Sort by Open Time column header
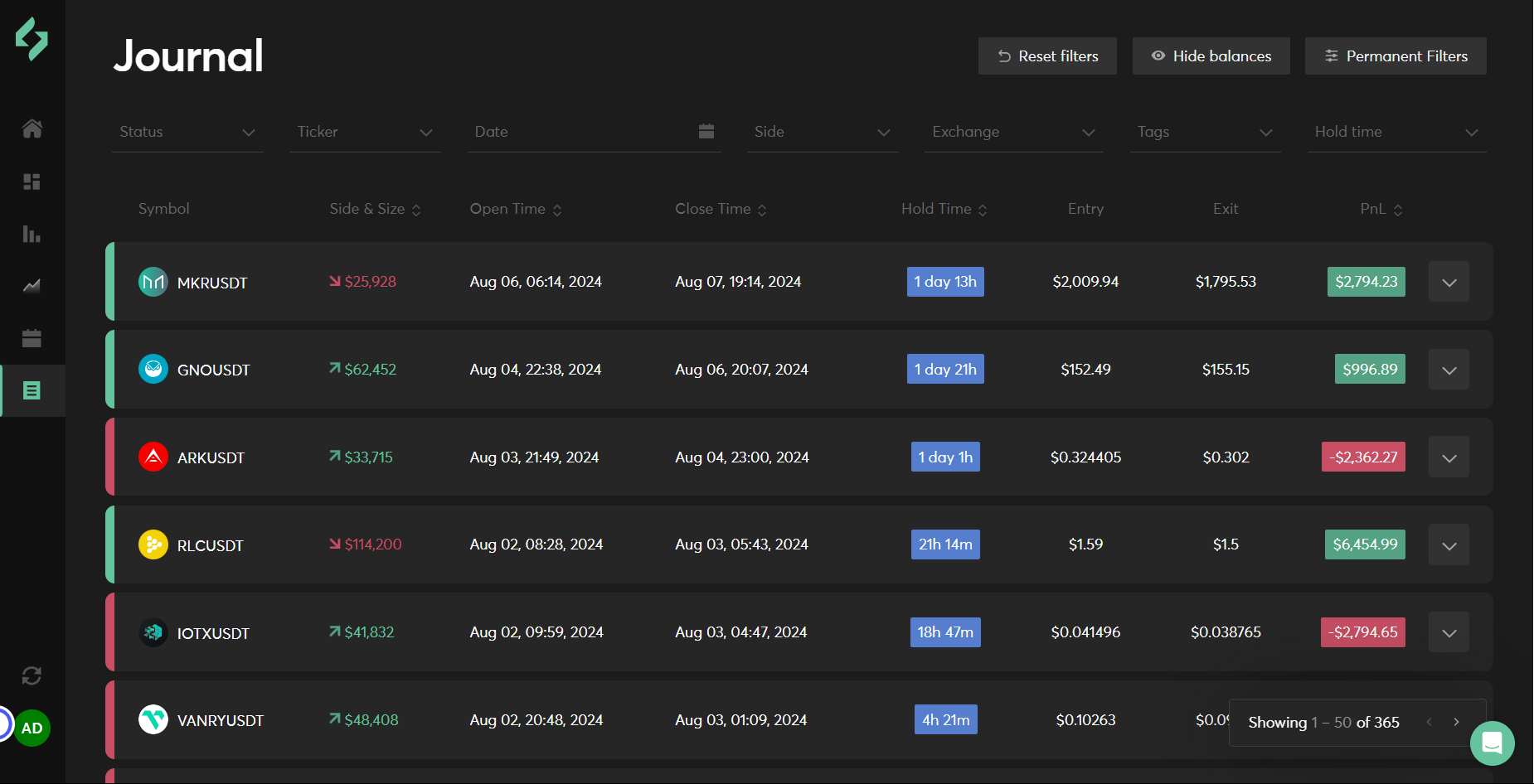This screenshot has height=784, width=1534. tap(515, 210)
